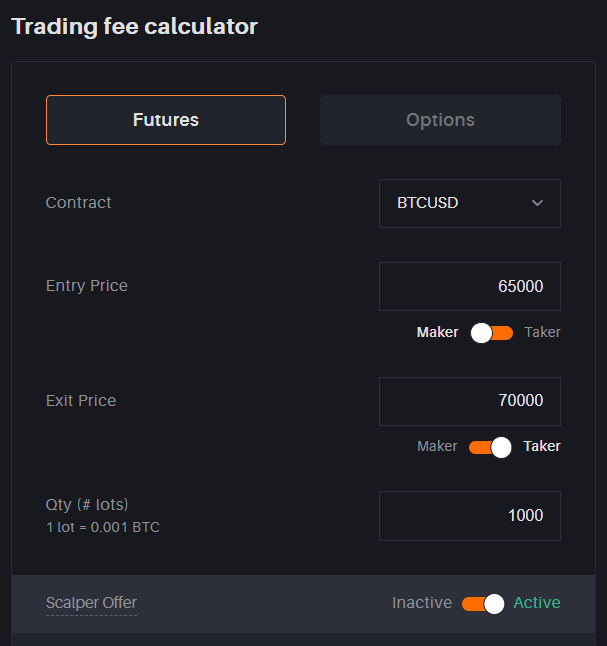Click the Exit Price input field
The image size is (607, 646).
(469, 401)
